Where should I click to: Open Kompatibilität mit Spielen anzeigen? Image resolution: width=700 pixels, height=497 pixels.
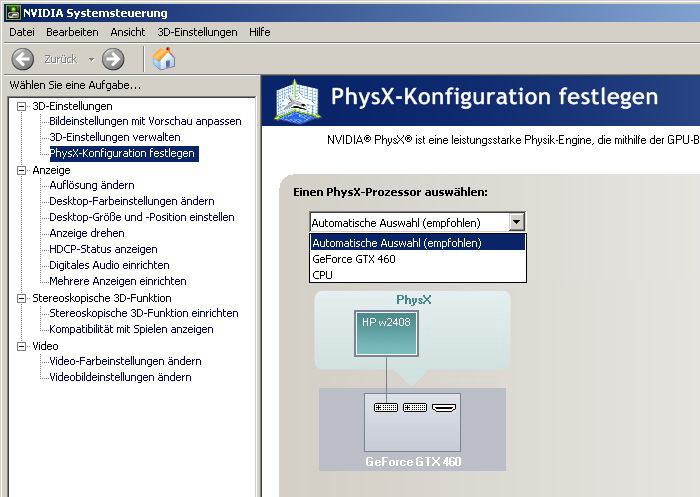coord(131,329)
